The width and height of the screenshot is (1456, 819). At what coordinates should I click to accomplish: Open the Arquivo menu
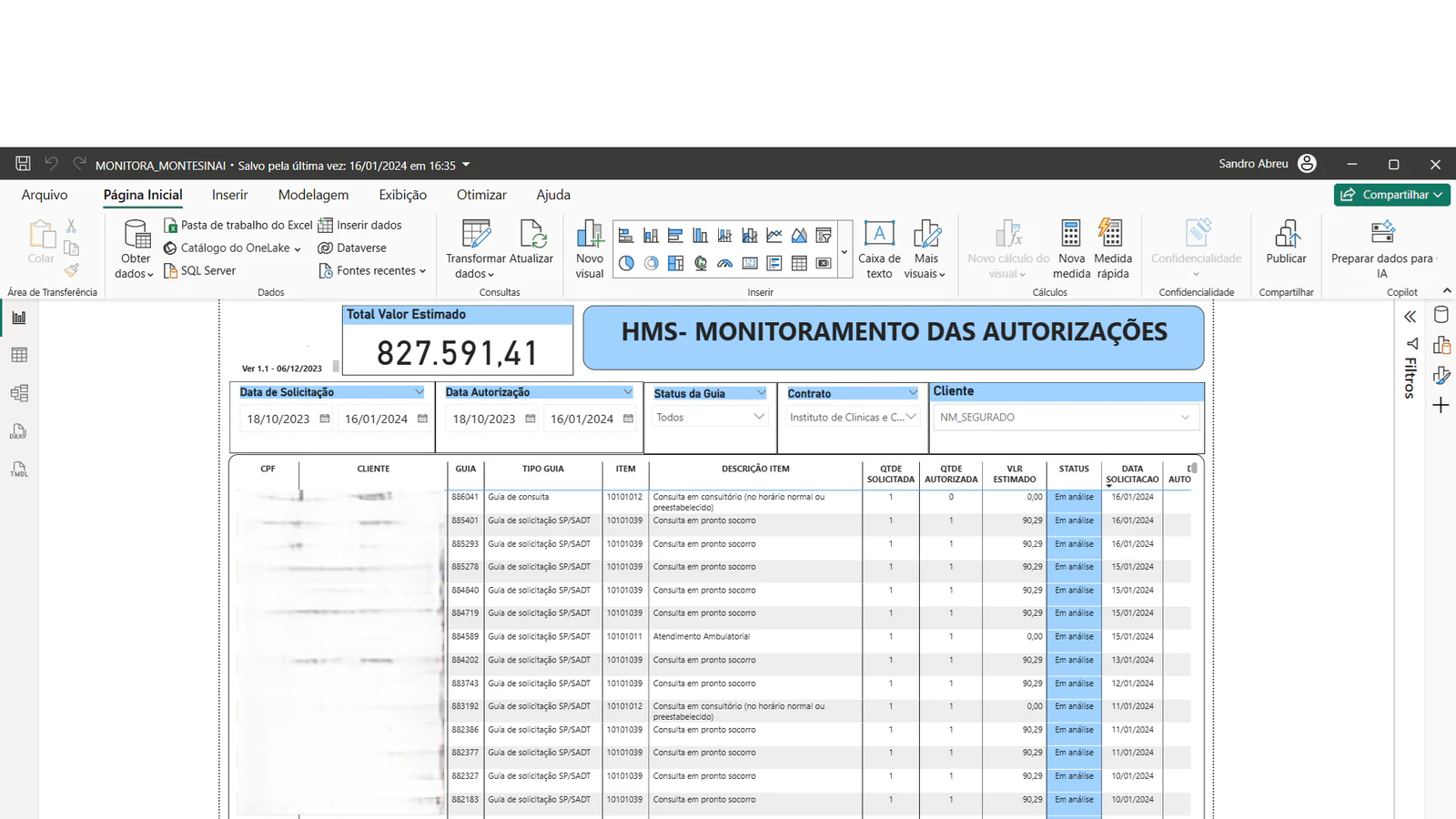(x=45, y=195)
